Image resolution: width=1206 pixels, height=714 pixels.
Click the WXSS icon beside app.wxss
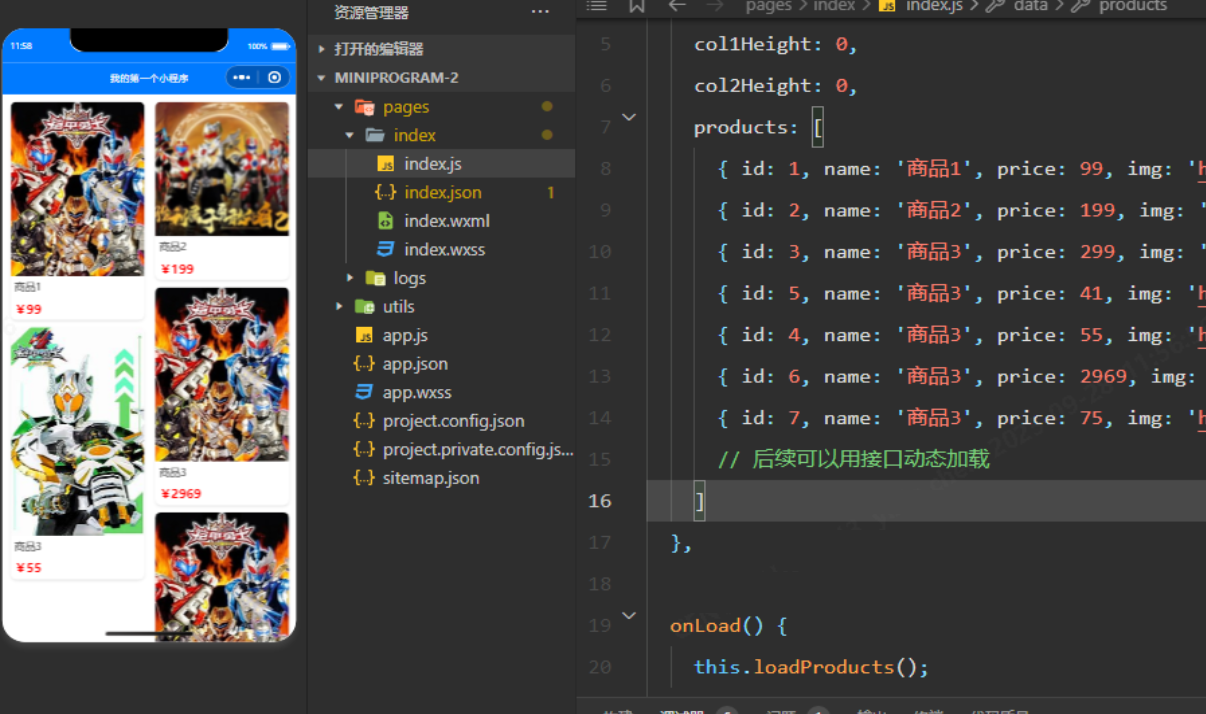click(364, 392)
